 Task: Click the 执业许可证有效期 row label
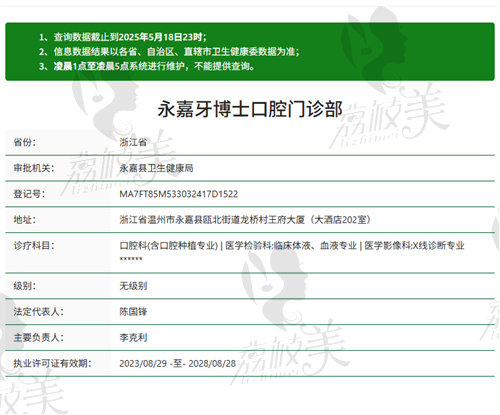[x=52, y=363]
